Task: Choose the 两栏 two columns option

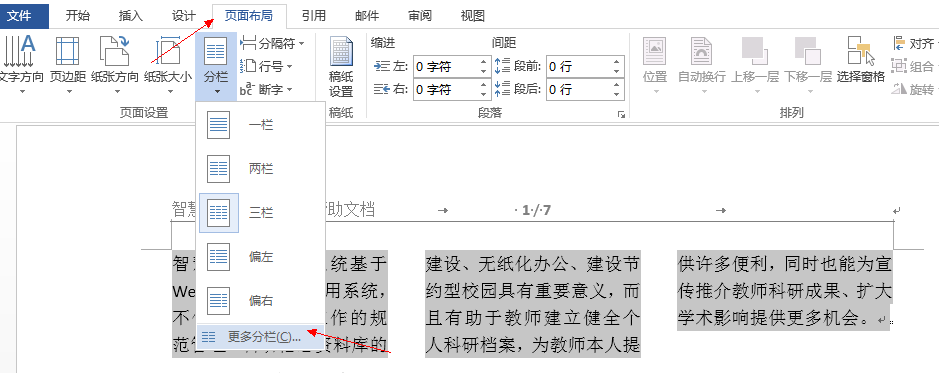Action: point(261,169)
